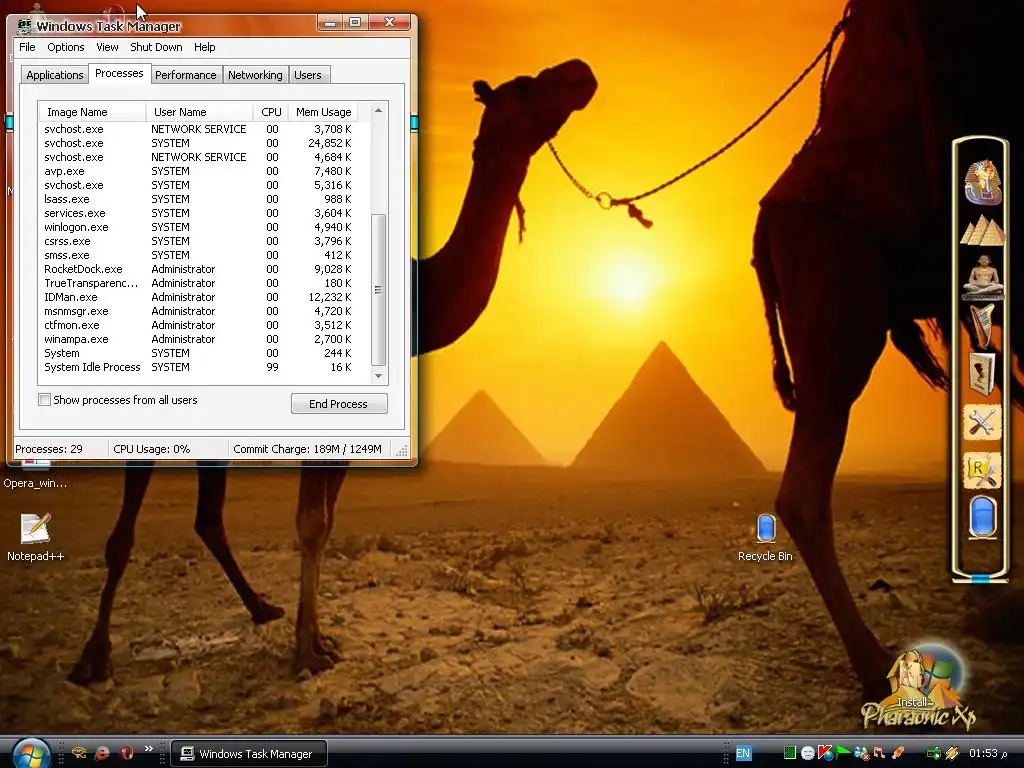Click the orange pen tray icon

[x=898, y=753]
